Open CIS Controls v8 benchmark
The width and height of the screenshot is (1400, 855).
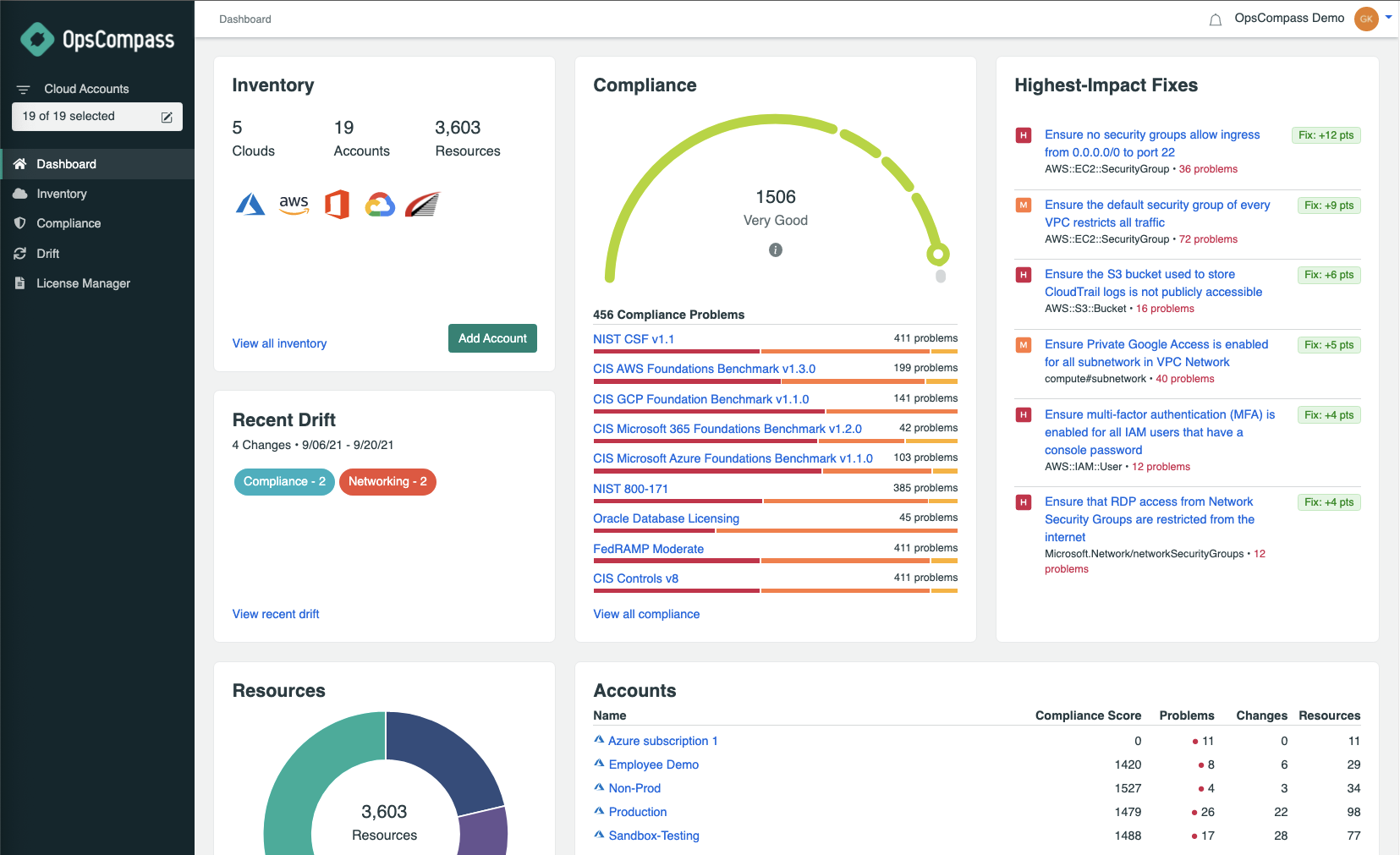(635, 578)
